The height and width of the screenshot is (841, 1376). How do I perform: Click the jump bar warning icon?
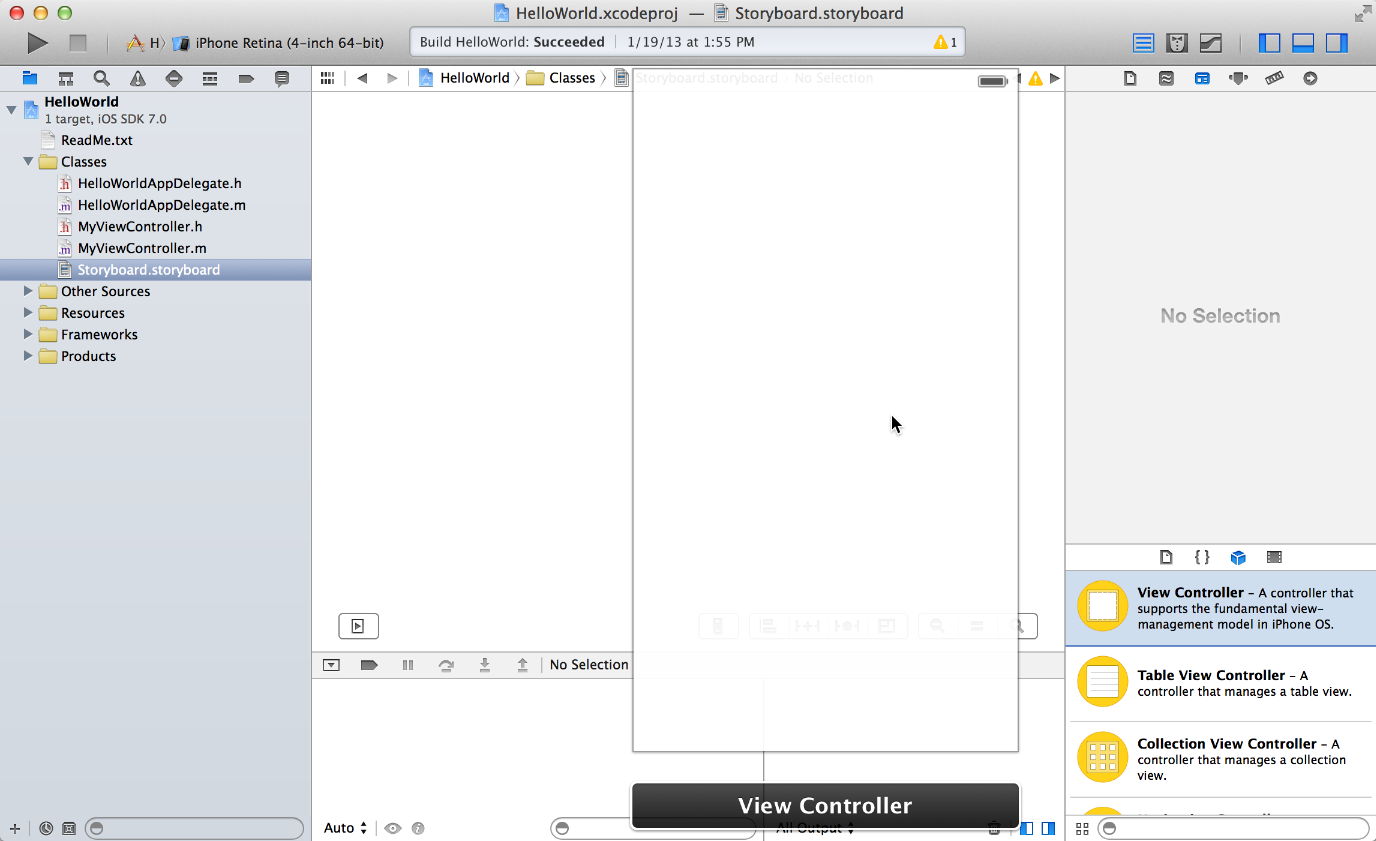click(1035, 78)
